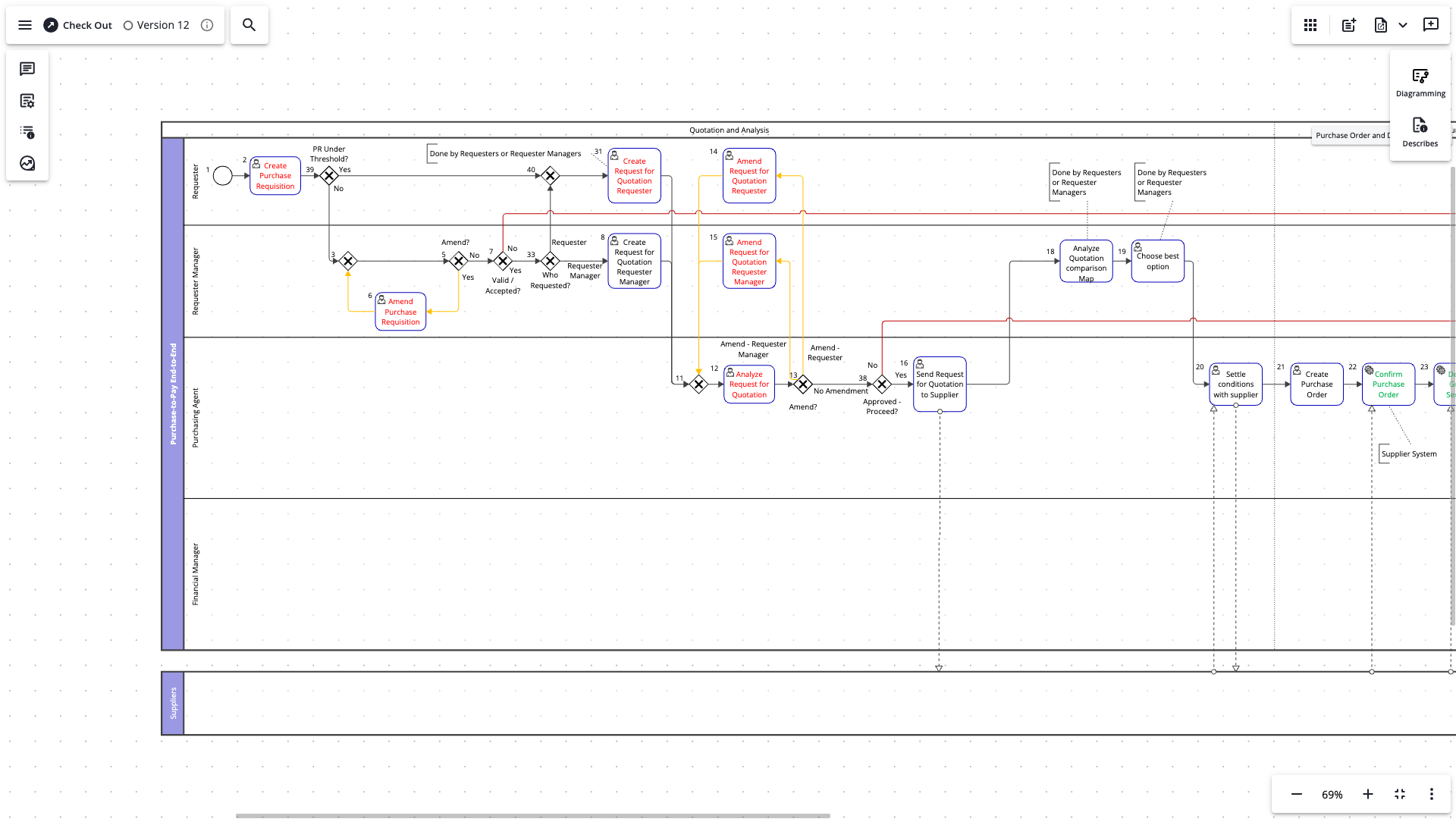Click the list info icon in the sidebar
The width and height of the screenshot is (1456, 819).
pyautogui.click(x=27, y=132)
